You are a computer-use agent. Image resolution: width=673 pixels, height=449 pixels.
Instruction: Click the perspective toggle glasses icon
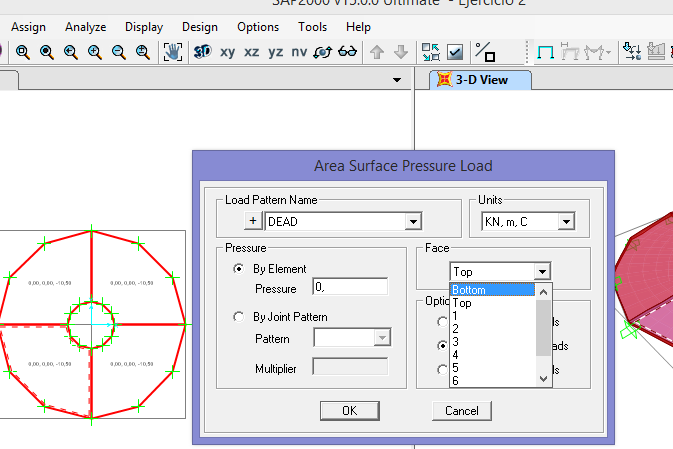348,52
